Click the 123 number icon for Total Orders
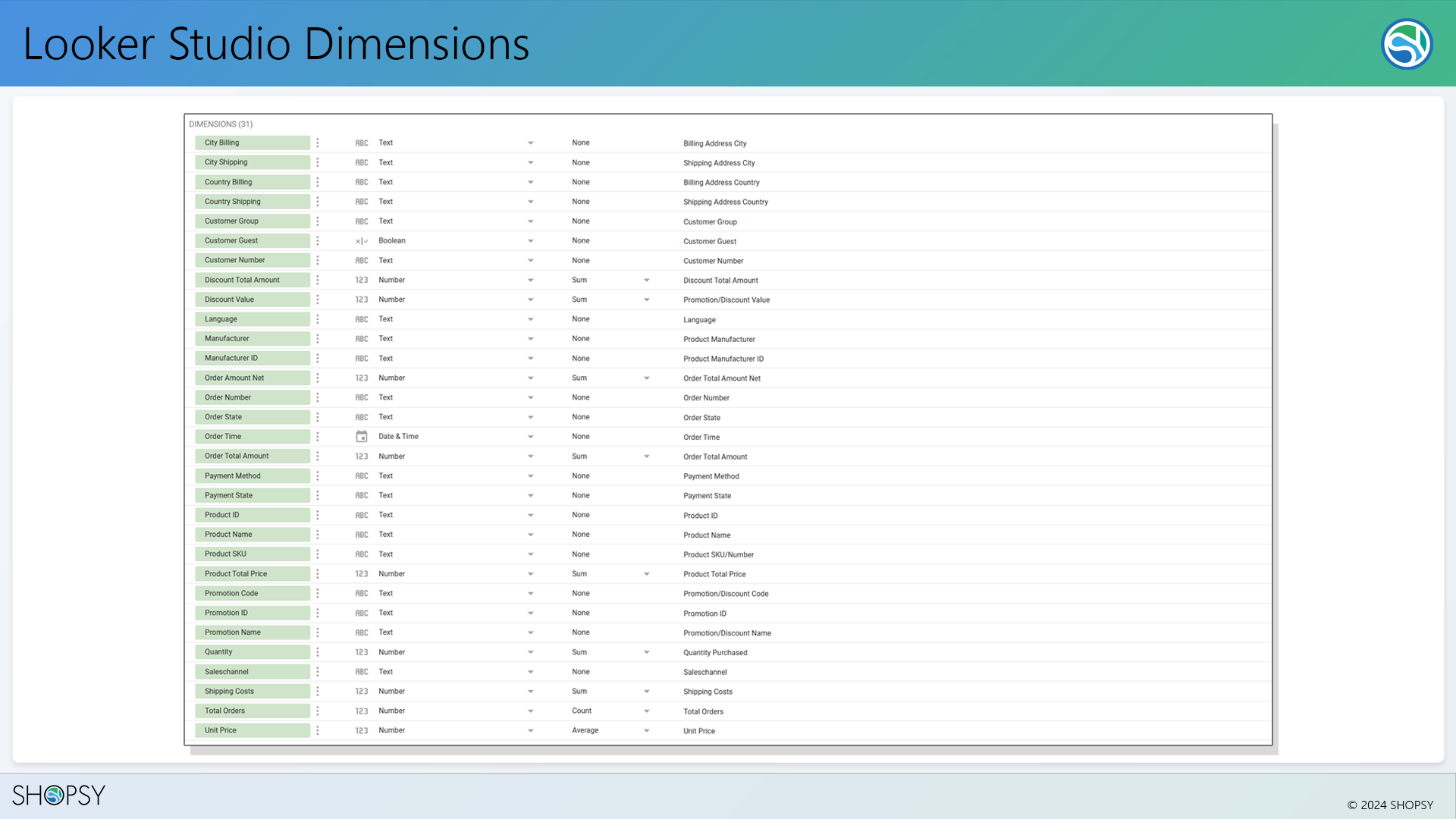 pos(362,711)
